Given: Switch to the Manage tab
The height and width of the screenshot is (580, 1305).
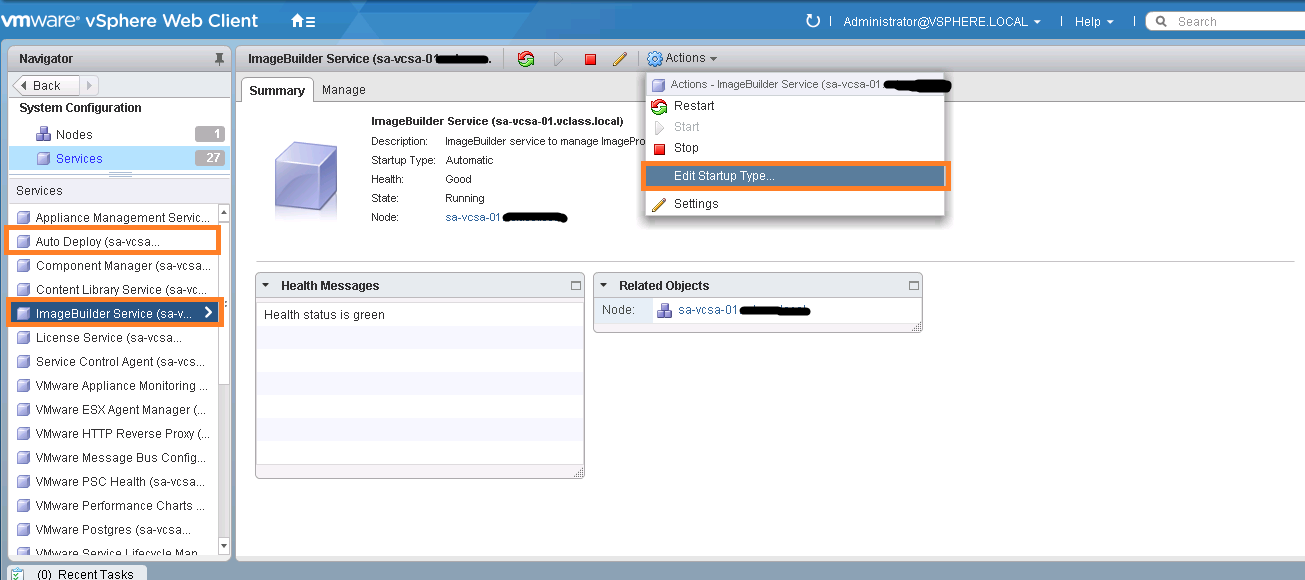Looking at the screenshot, I should click(344, 89).
